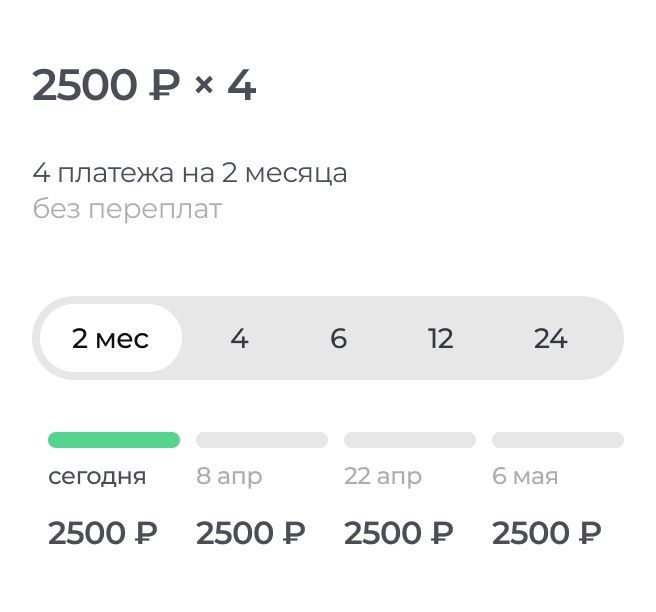Screen dimensions: 656x612
Task: Pick the 12-month installment option
Action: pos(440,339)
